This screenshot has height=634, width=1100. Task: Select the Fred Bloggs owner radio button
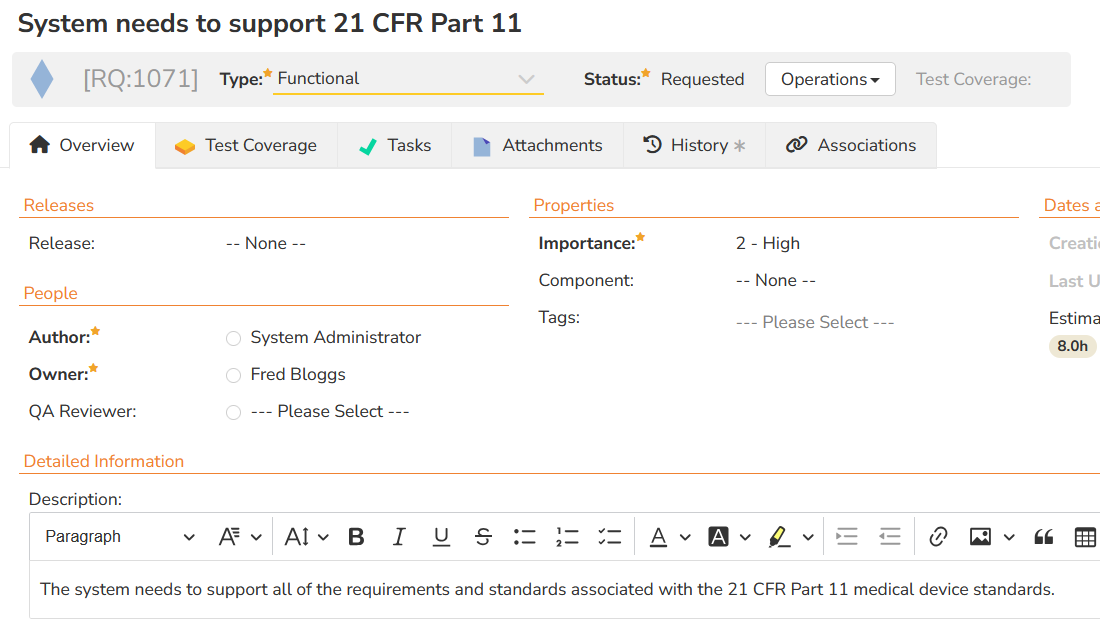[x=233, y=375]
